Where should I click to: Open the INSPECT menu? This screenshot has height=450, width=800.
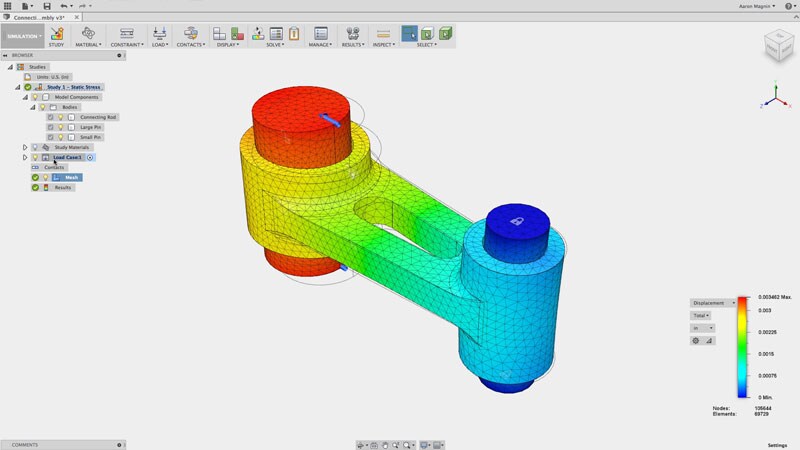pos(384,45)
